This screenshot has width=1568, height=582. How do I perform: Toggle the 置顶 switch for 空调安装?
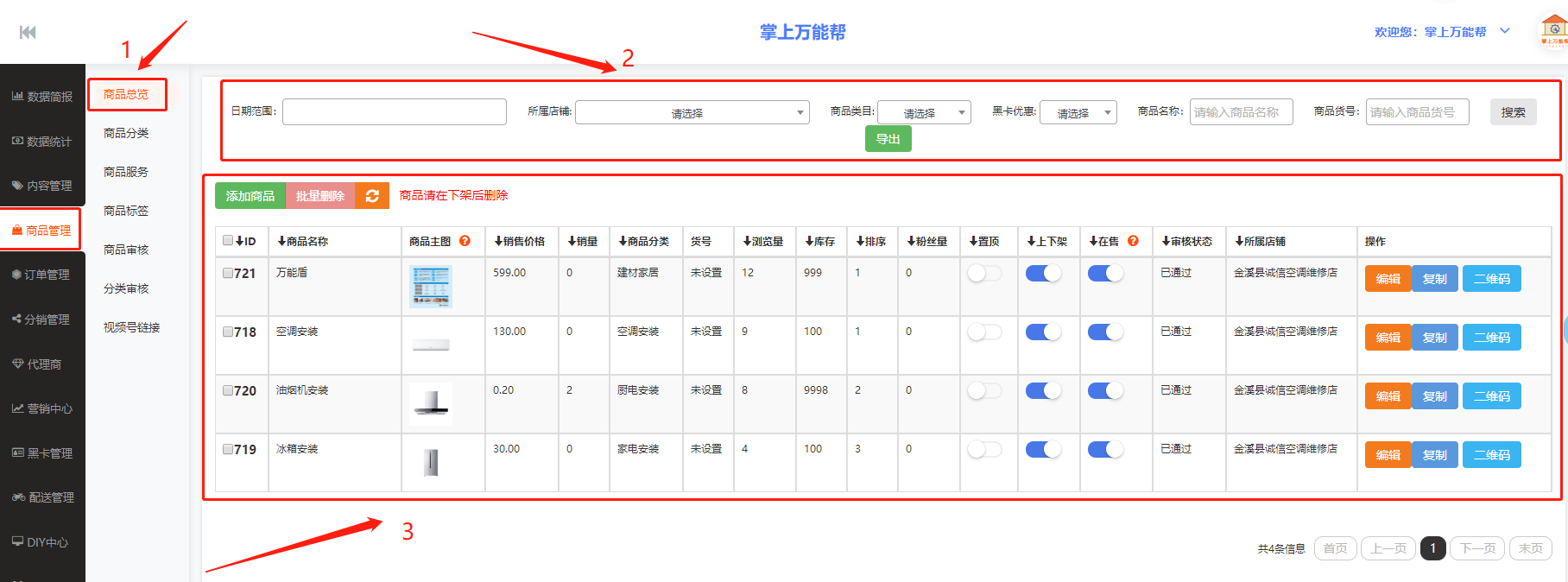(x=984, y=332)
